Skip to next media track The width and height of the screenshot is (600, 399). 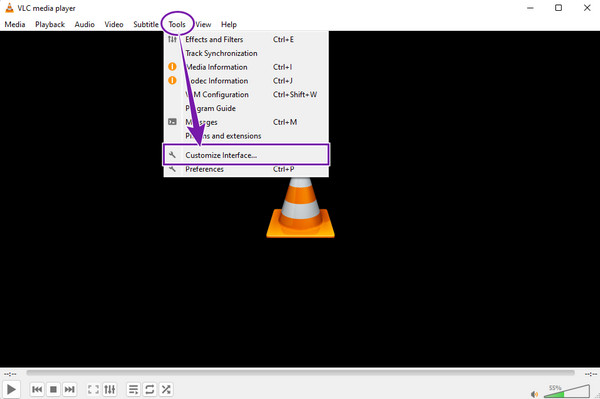tap(69, 389)
